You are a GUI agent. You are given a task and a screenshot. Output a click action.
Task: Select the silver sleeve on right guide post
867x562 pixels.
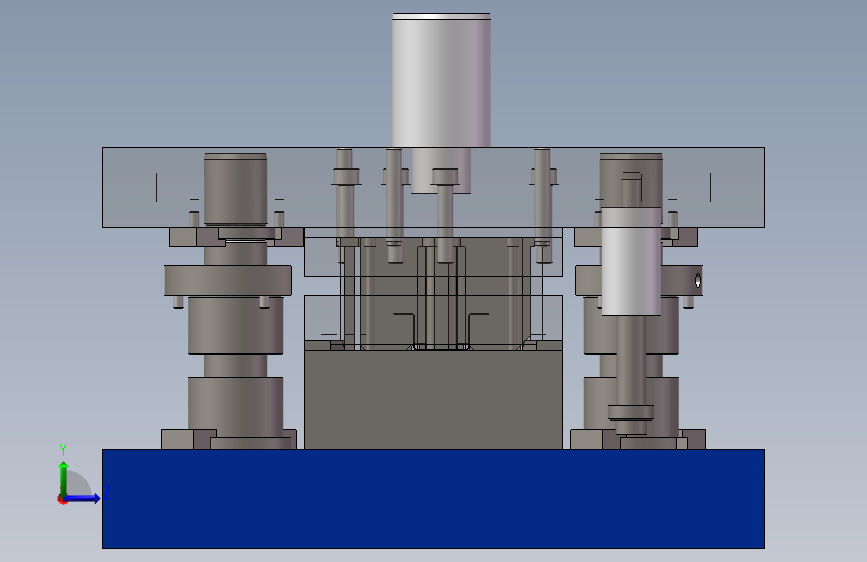(x=631, y=261)
